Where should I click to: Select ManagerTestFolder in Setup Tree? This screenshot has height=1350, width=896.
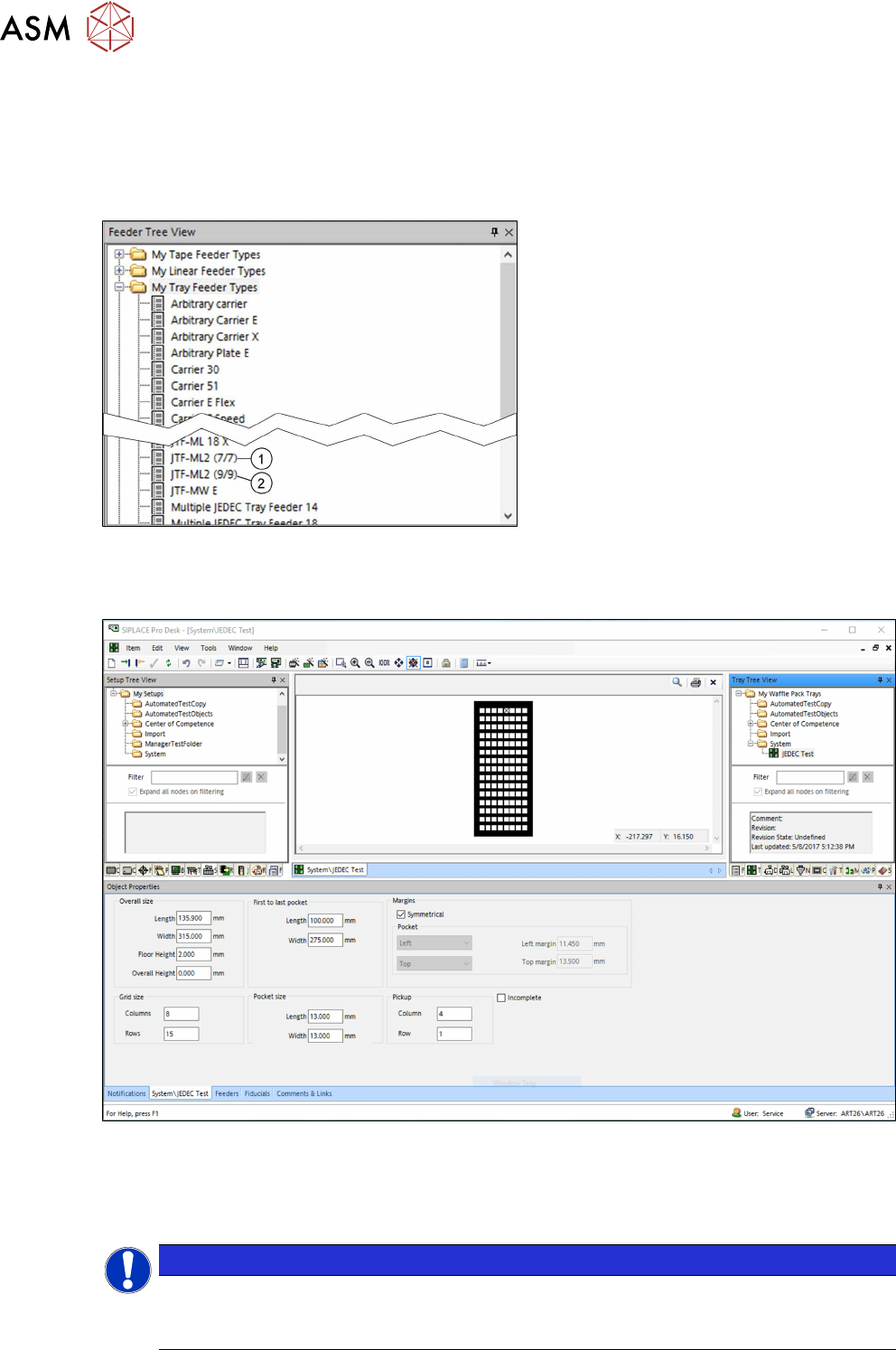(173, 744)
